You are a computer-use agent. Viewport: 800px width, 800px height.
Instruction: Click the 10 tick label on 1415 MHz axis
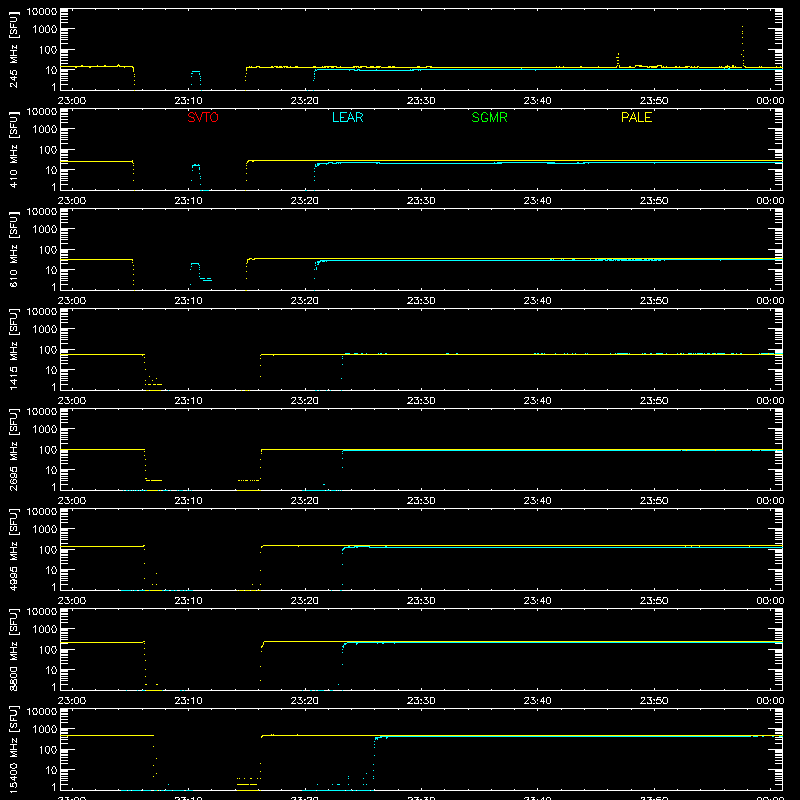tap(52, 370)
